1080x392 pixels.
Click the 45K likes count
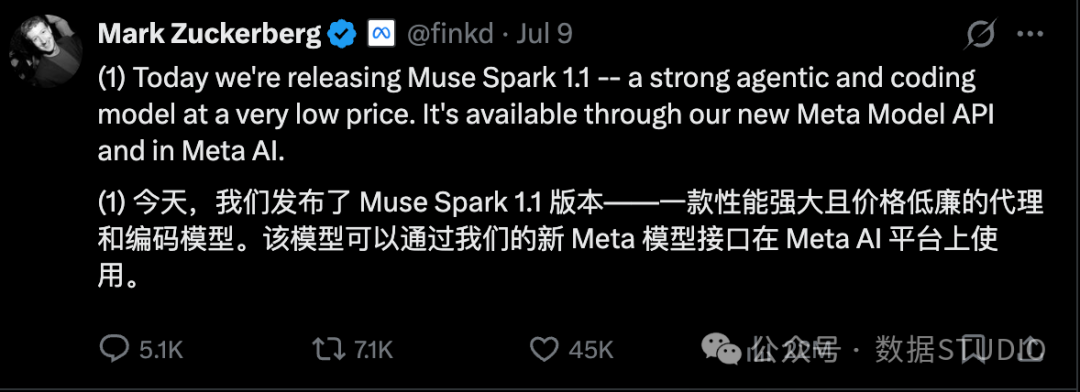pyautogui.click(x=591, y=351)
